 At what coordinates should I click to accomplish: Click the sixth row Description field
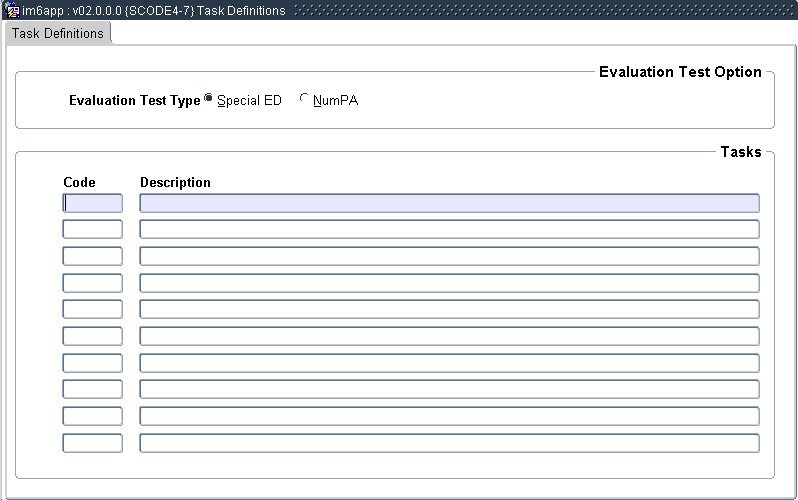pos(449,336)
